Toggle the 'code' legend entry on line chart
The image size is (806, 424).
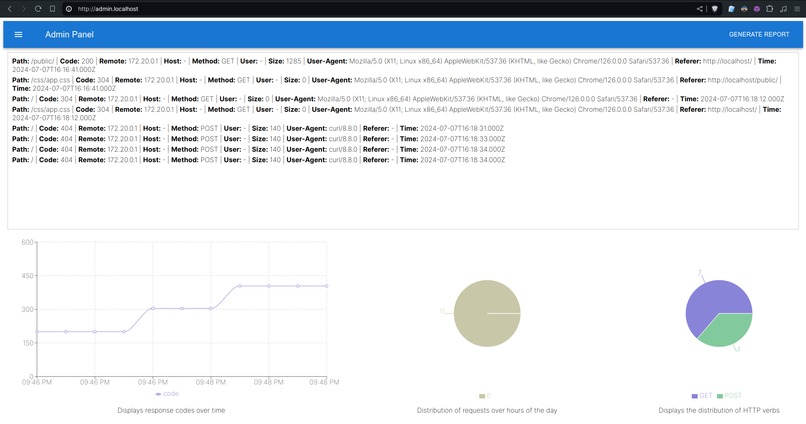(x=167, y=394)
